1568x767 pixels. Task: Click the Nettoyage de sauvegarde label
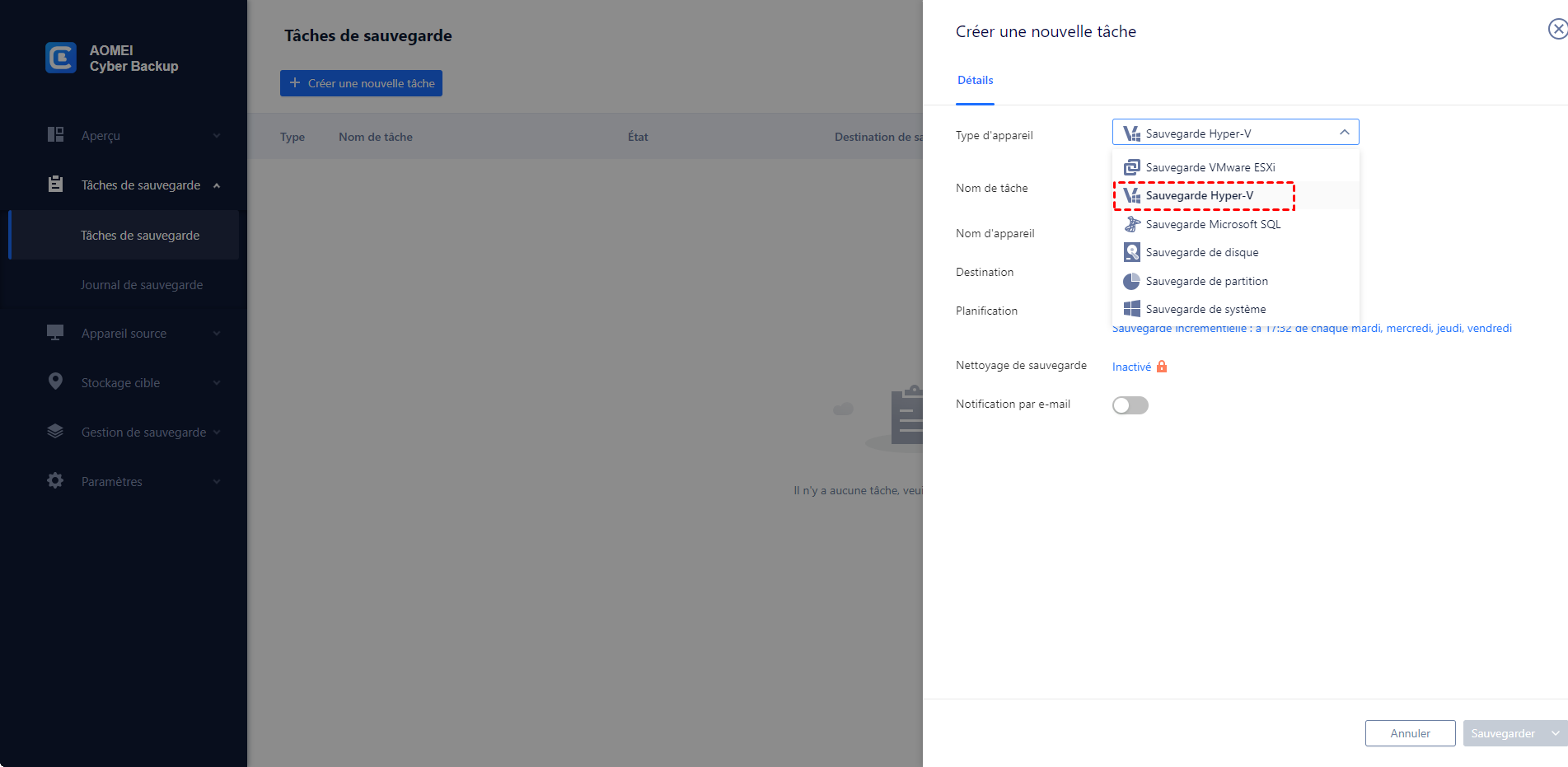click(1021, 365)
